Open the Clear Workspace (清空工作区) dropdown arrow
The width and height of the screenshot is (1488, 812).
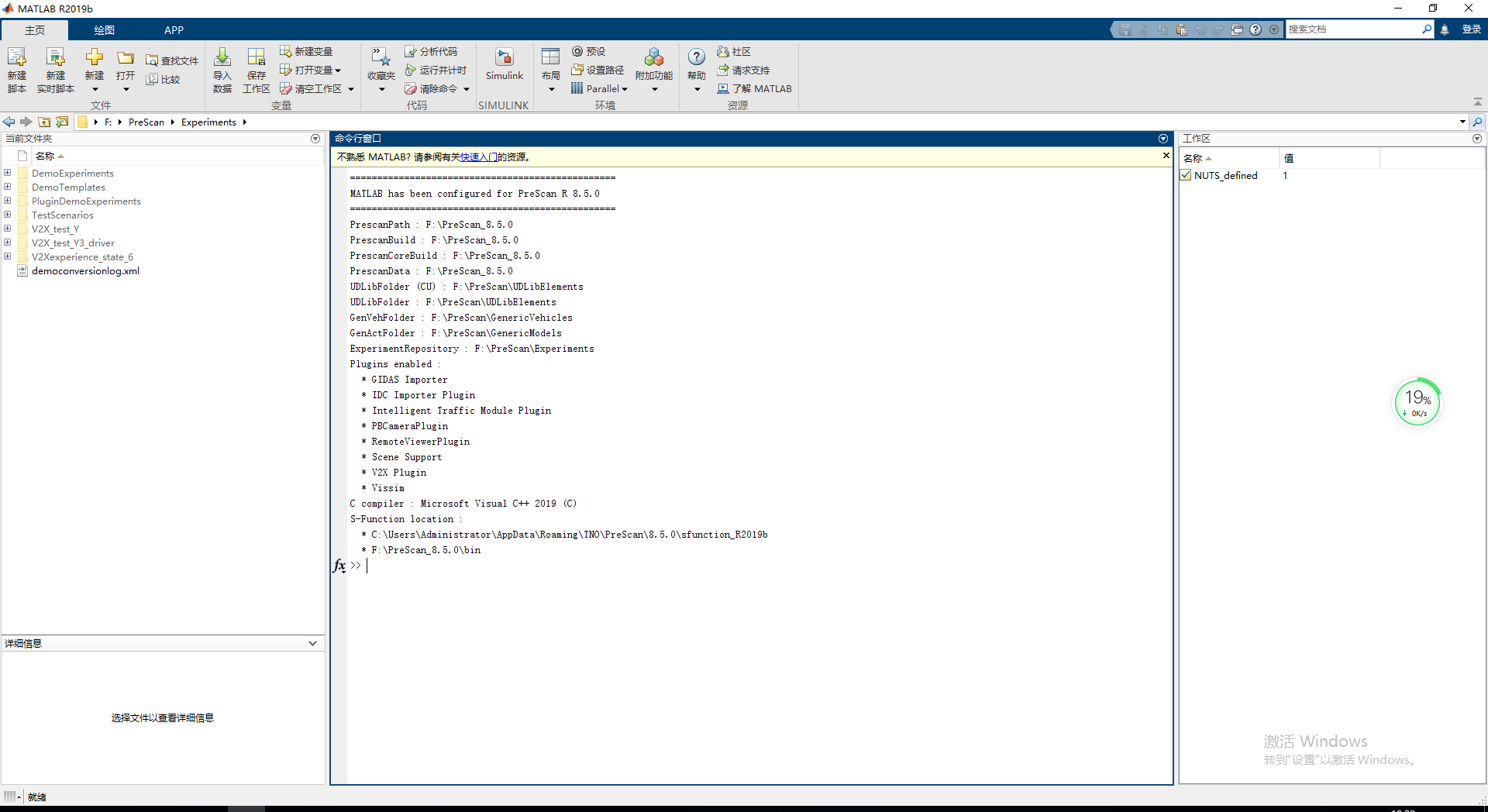click(x=351, y=89)
